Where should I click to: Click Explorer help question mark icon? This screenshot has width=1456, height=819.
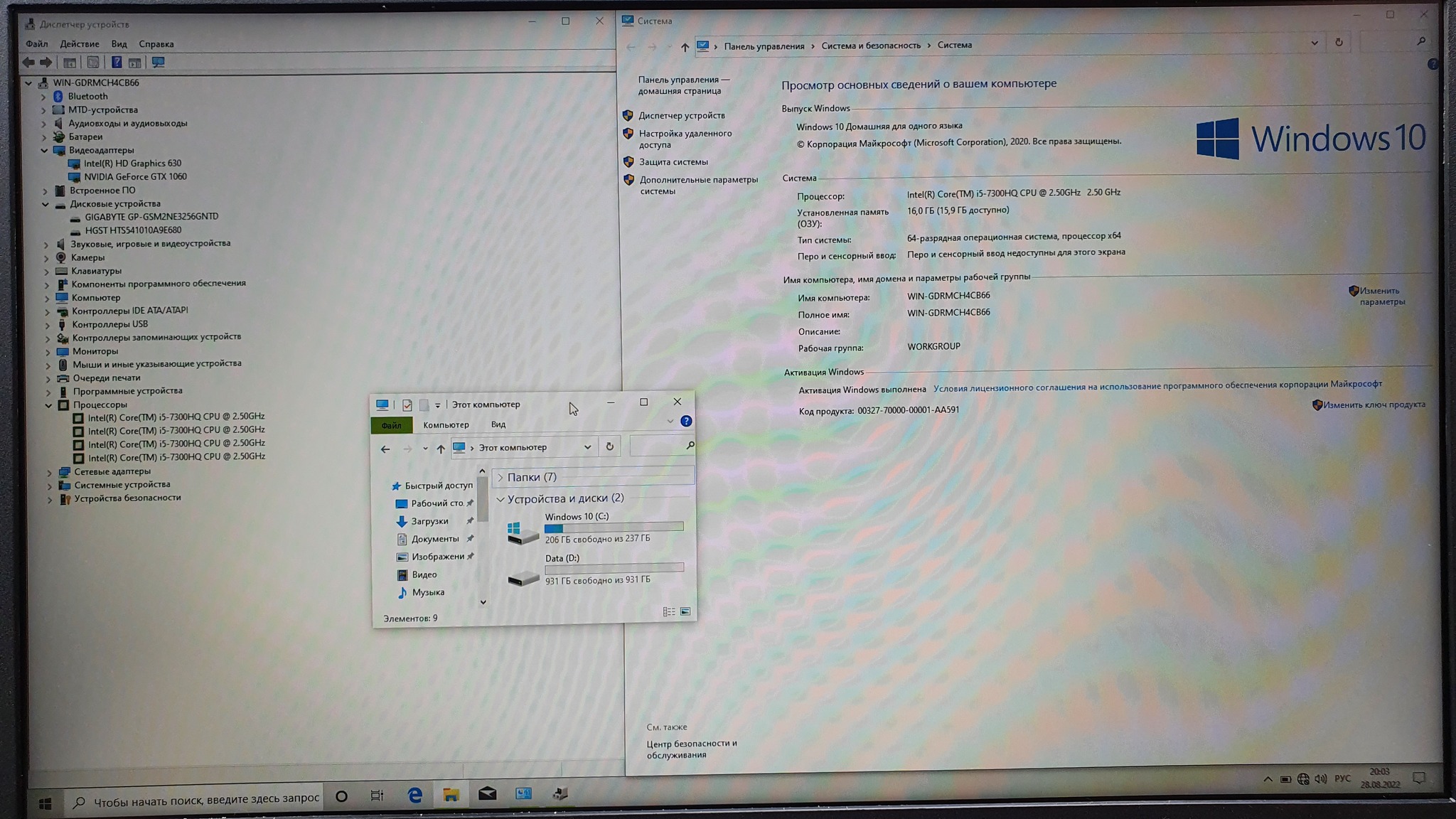click(x=686, y=422)
